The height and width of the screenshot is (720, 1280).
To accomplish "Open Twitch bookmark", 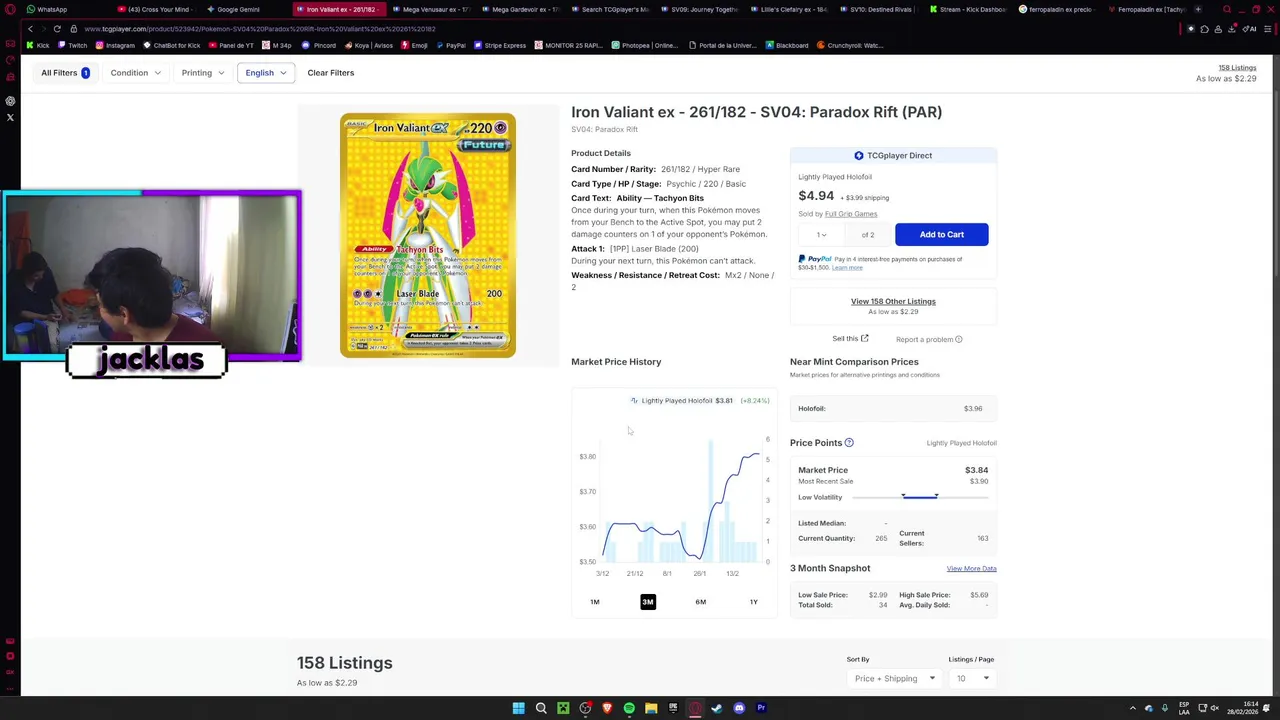I will [72, 45].
